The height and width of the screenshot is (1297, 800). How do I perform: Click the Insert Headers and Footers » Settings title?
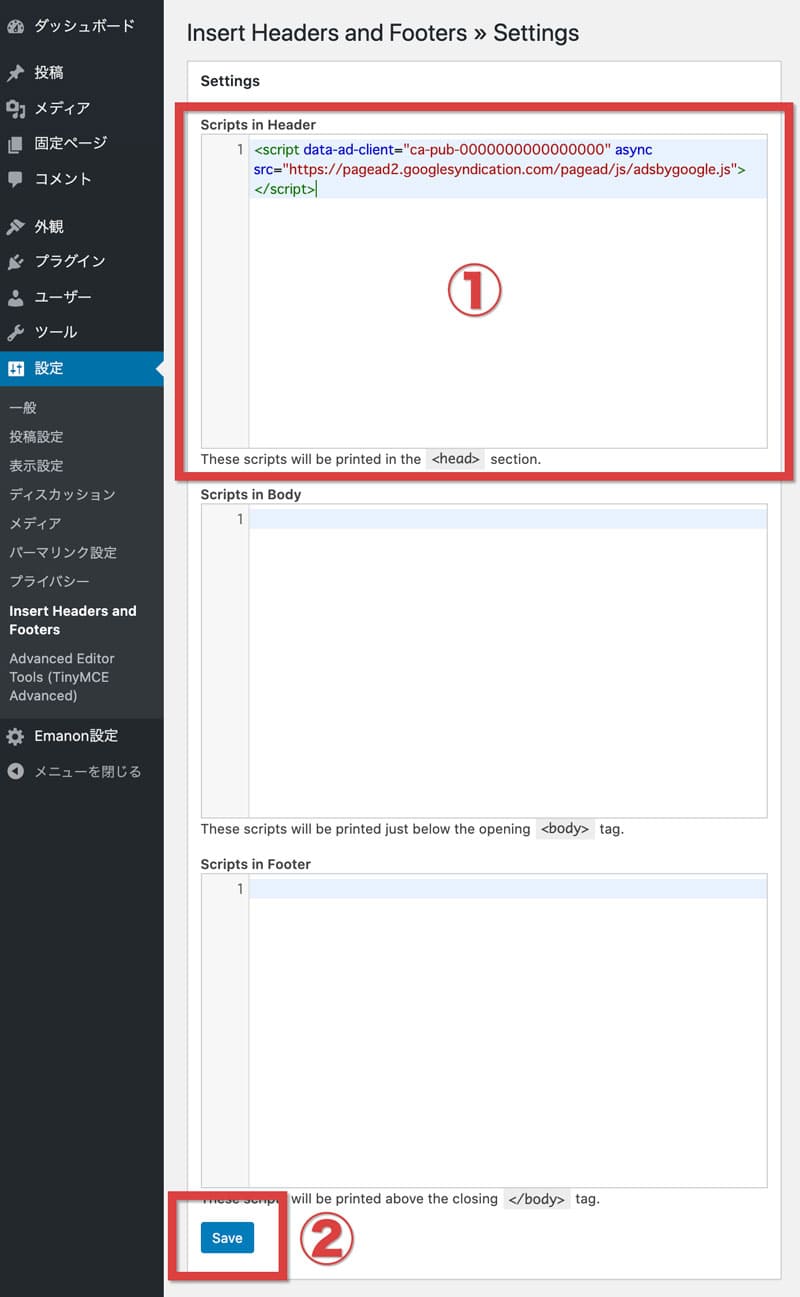tap(383, 33)
